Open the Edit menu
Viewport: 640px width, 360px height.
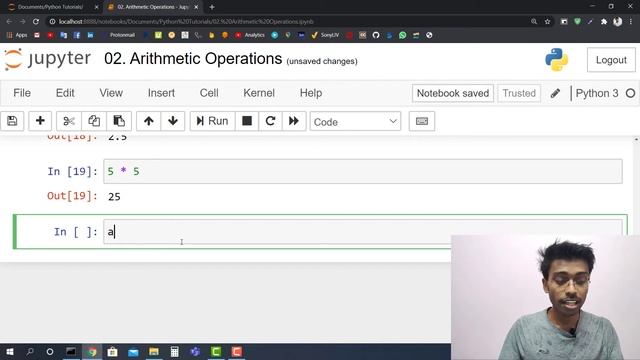point(65,93)
